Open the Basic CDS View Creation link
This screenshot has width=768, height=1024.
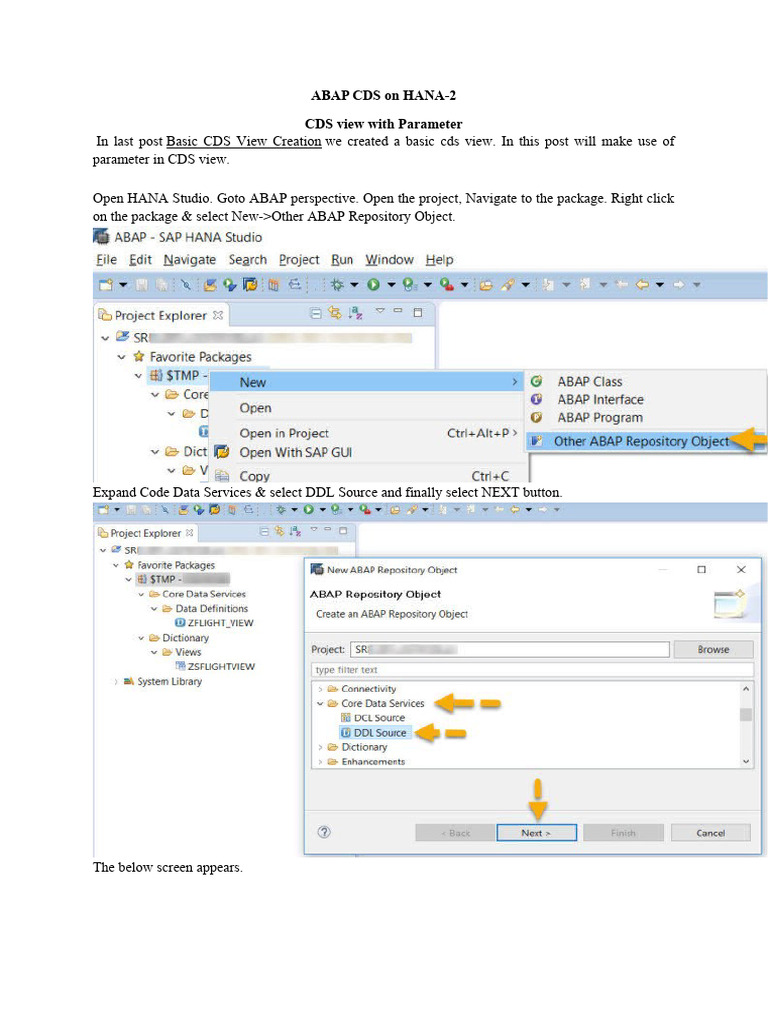point(244,142)
